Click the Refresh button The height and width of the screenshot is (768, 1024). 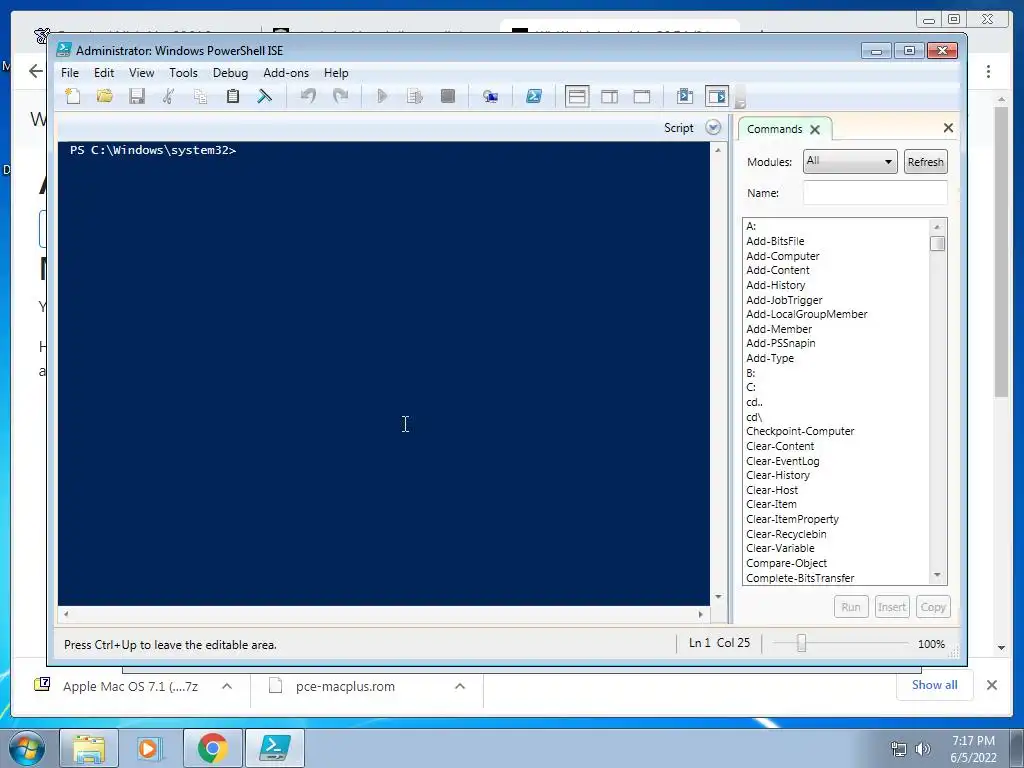coord(925,162)
